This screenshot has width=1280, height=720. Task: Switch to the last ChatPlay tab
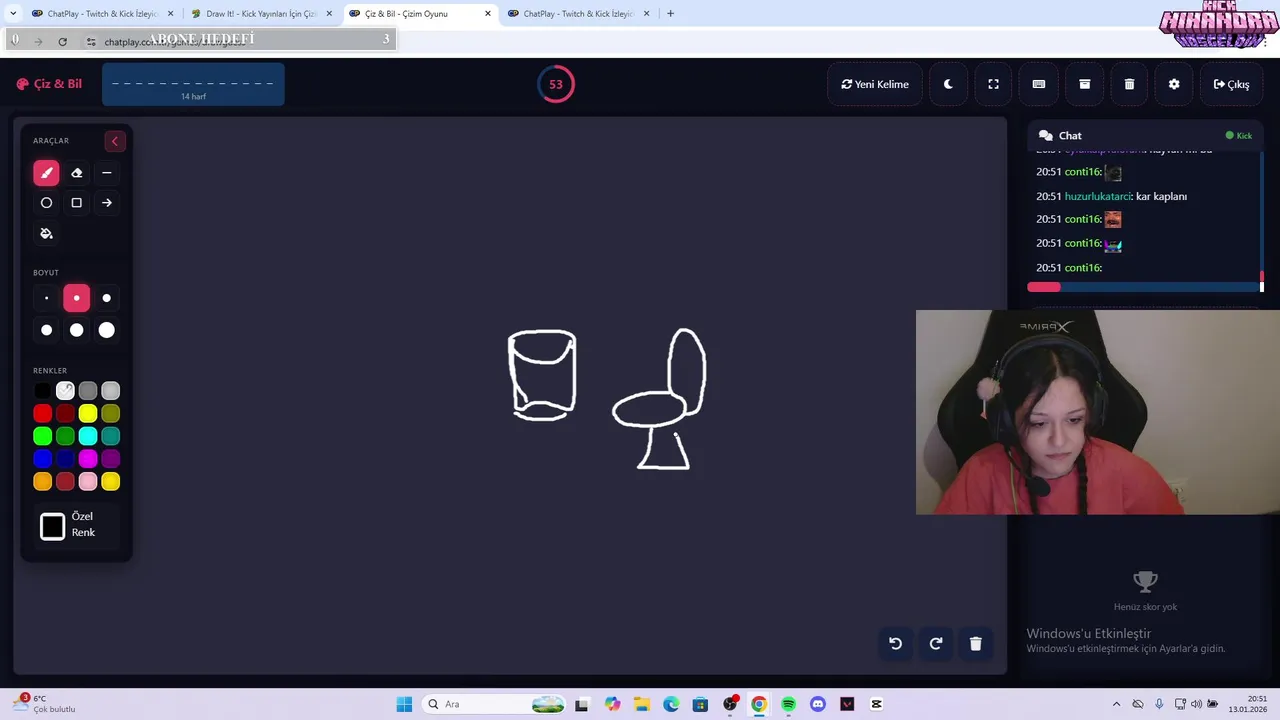578,14
